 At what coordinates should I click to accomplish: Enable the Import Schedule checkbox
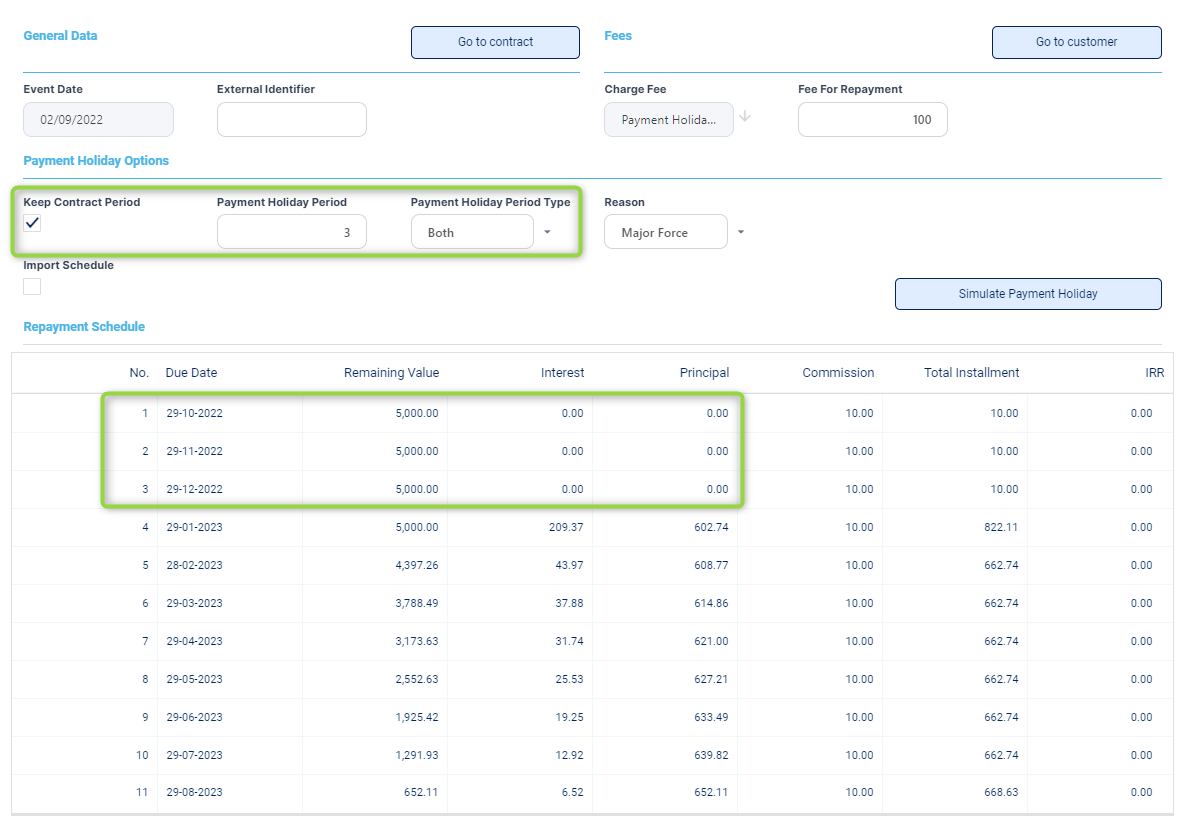32,286
